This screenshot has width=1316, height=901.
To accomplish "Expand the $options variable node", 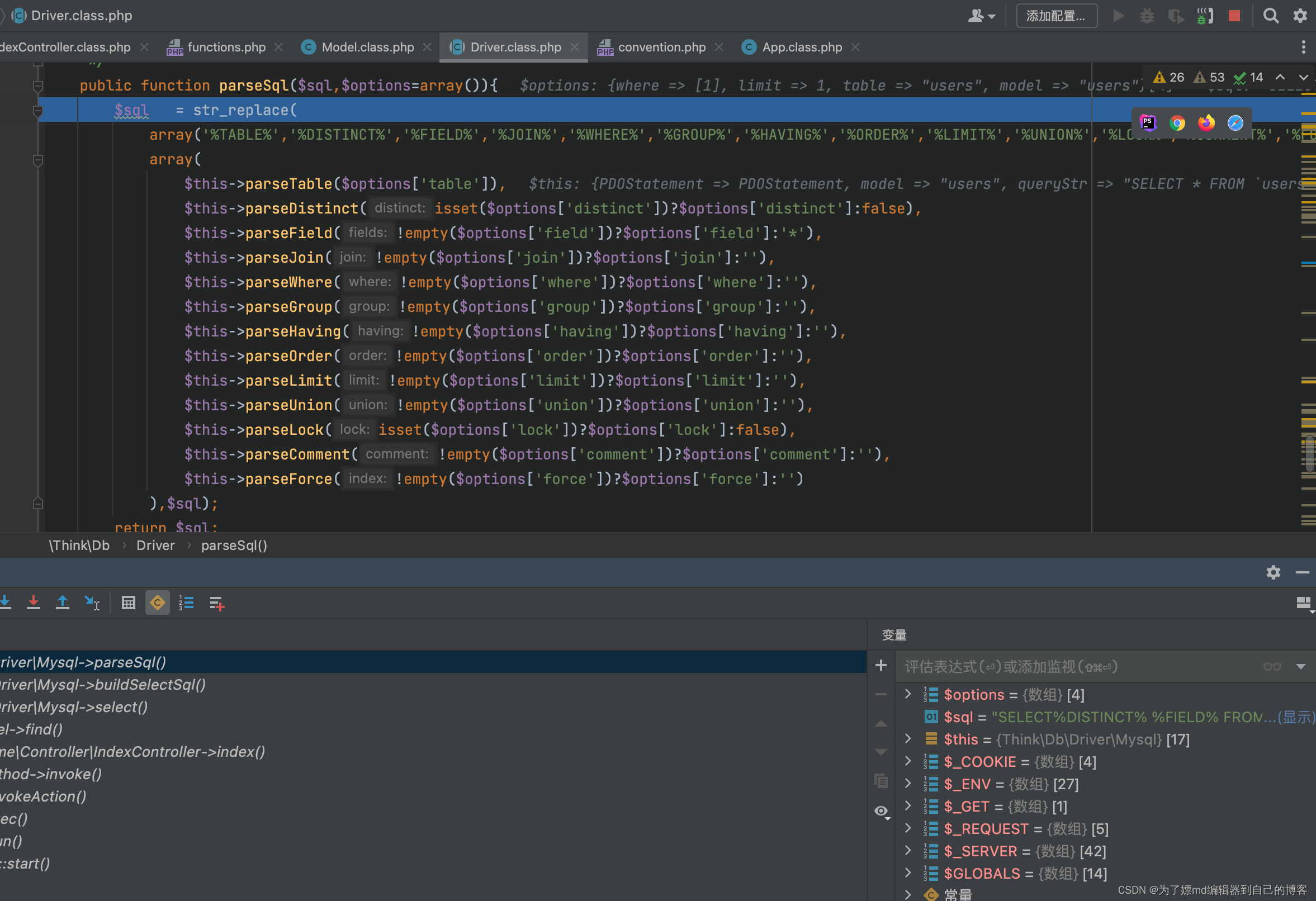I will coord(908,694).
